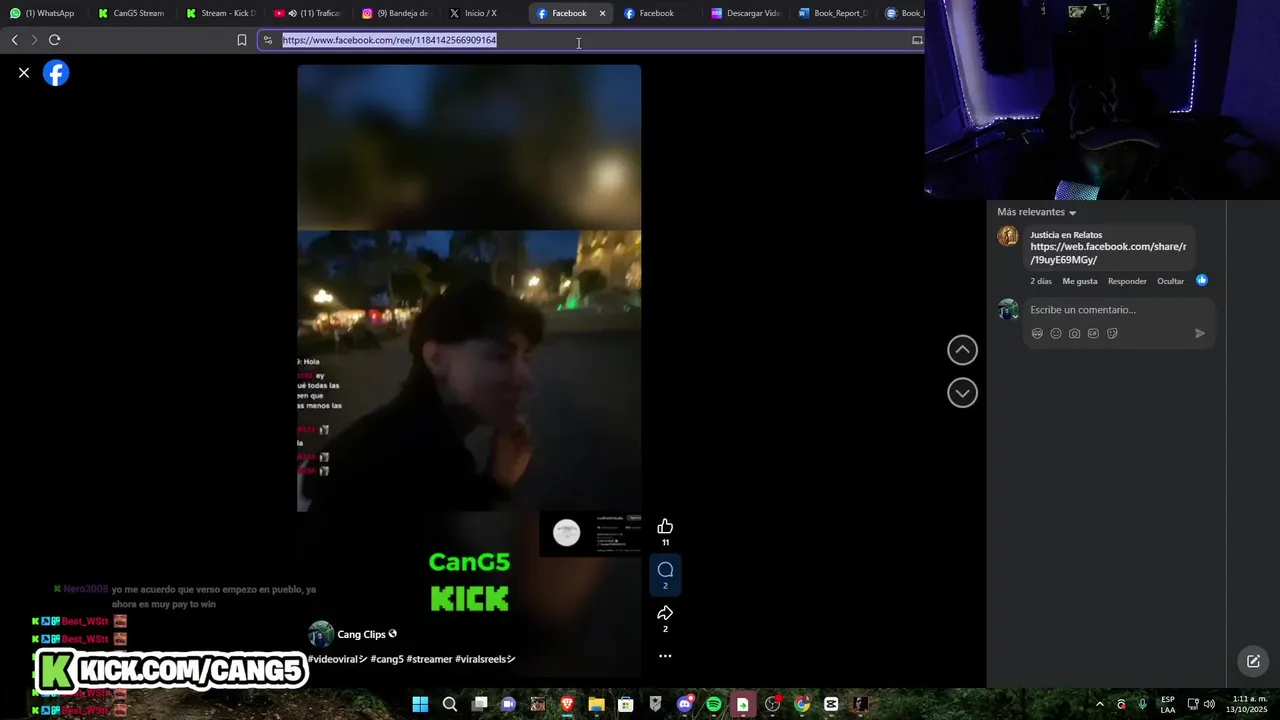
Task: Open the sticker picker in the comment box
Action: tap(1112, 333)
